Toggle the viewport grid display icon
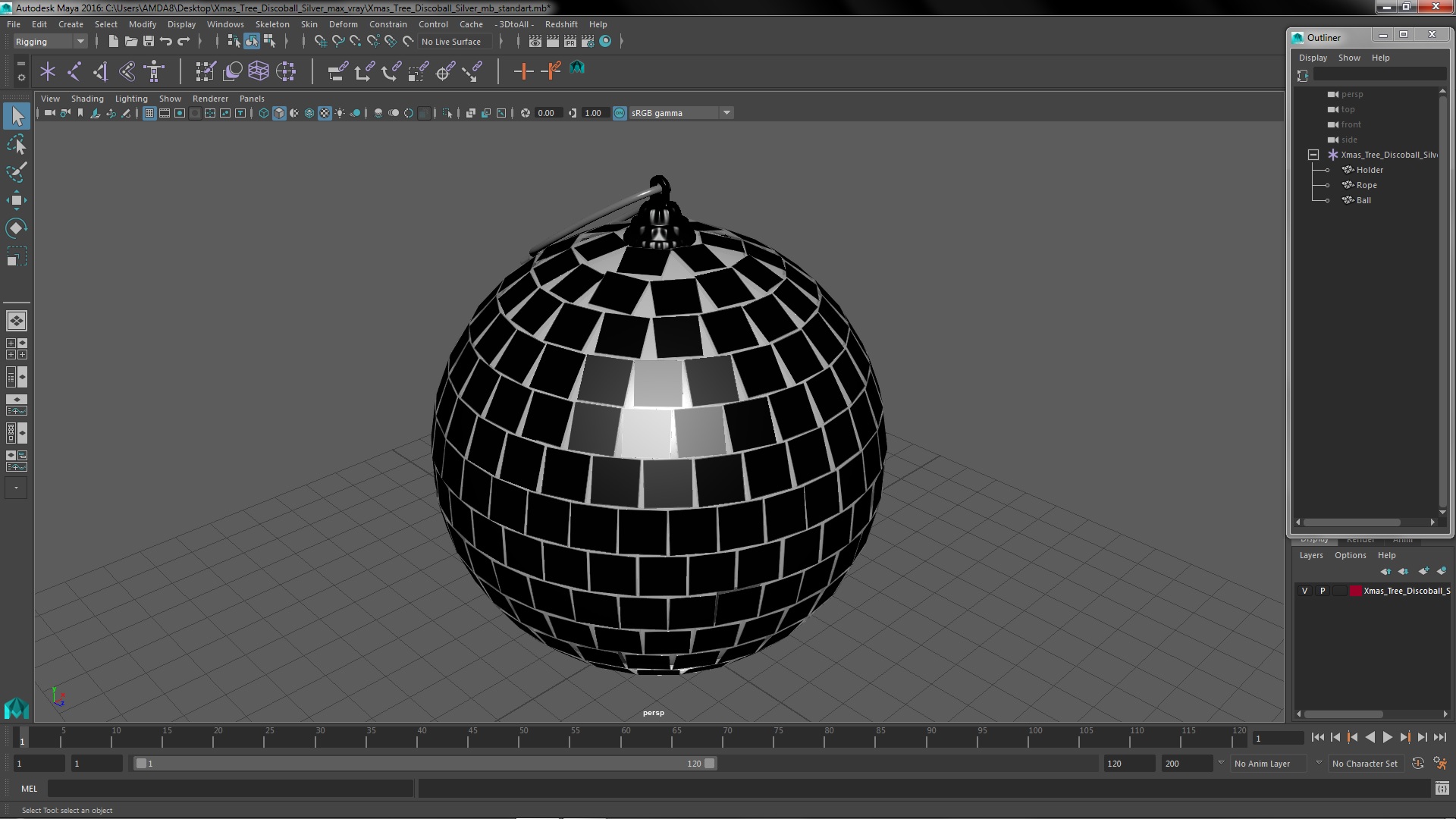1456x819 pixels. point(149,113)
